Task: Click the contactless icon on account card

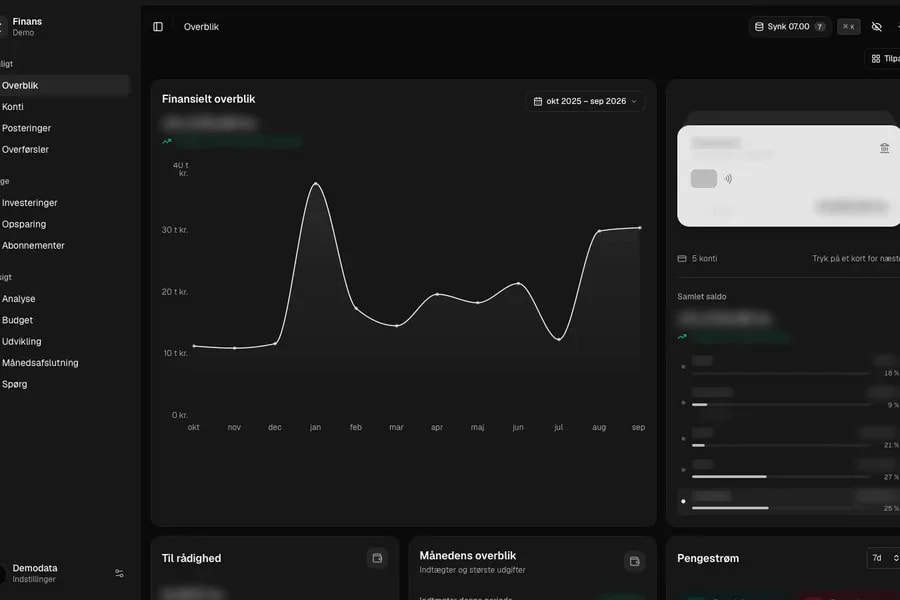Action: point(728,179)
